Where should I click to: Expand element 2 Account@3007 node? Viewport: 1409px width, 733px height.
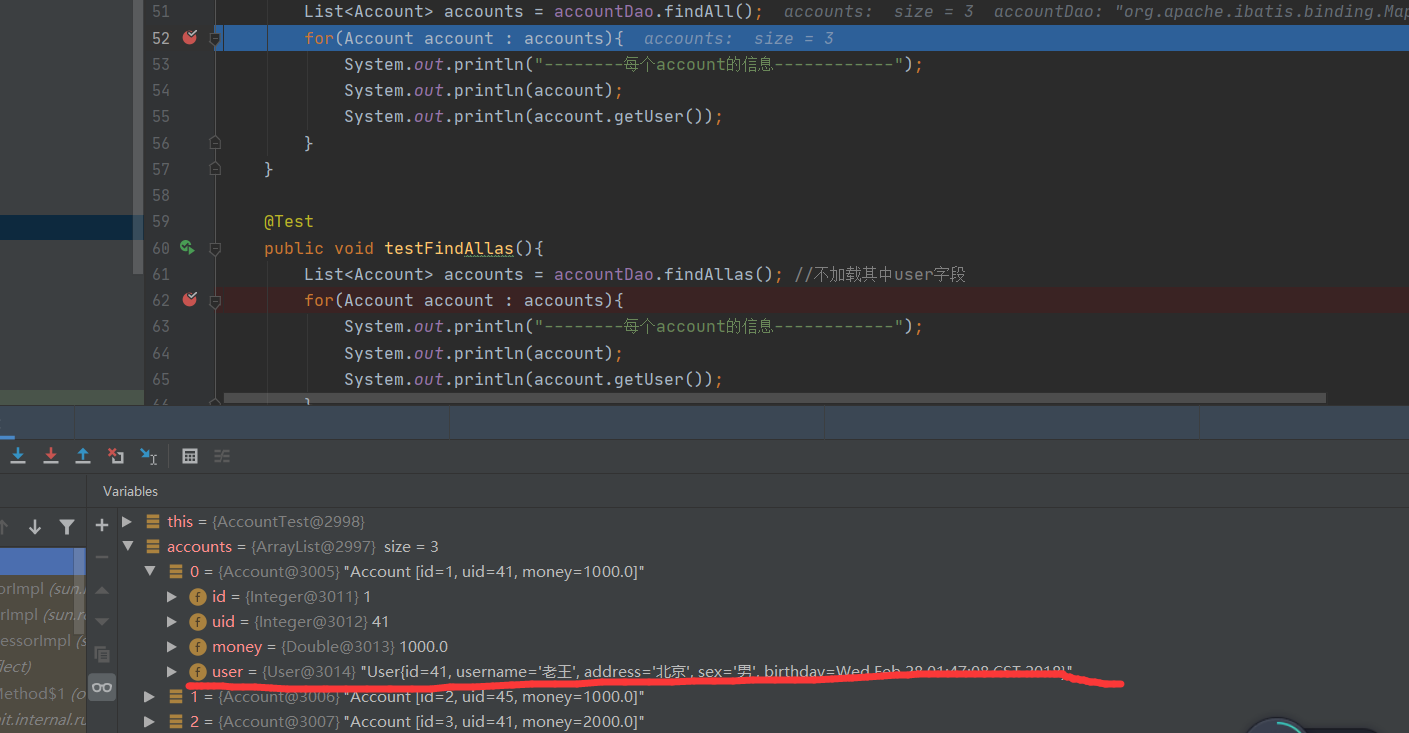coord(150,721)
